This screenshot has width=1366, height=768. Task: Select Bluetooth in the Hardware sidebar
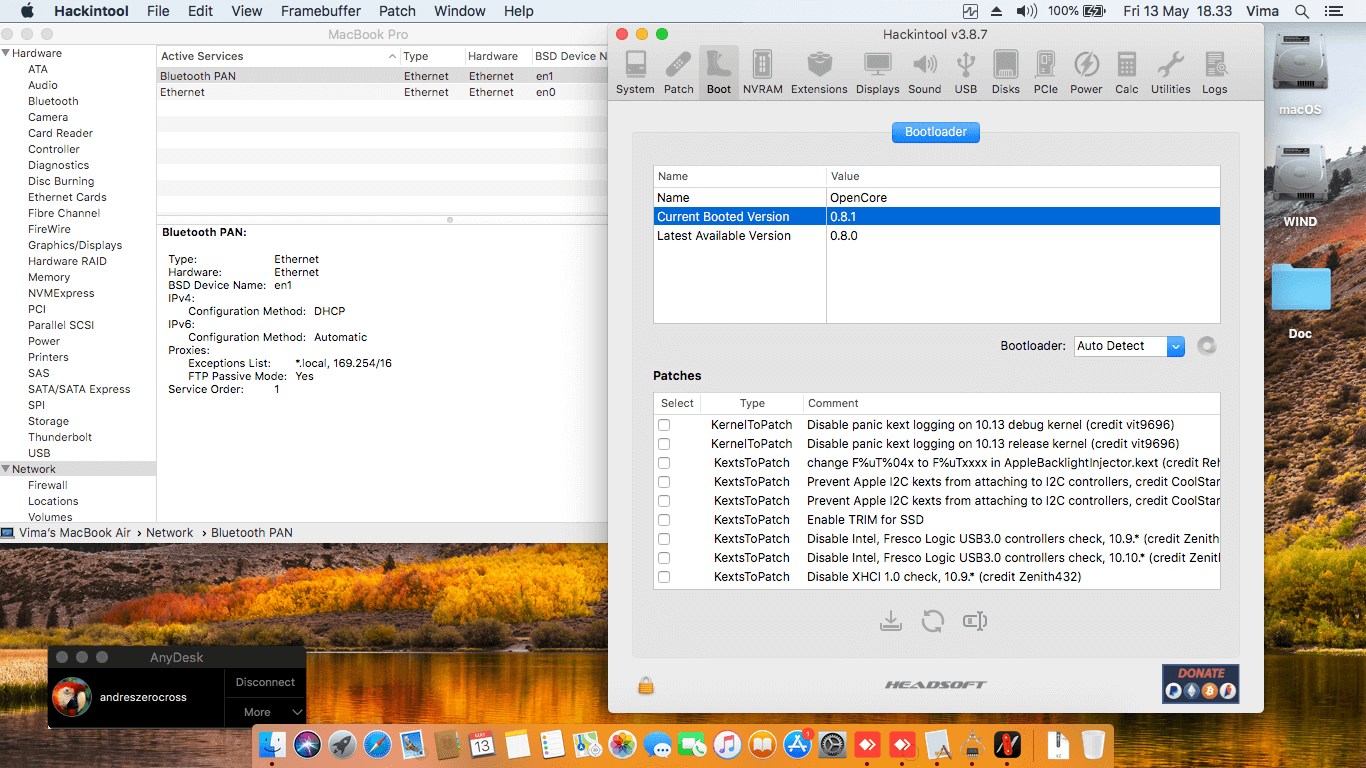53,101
